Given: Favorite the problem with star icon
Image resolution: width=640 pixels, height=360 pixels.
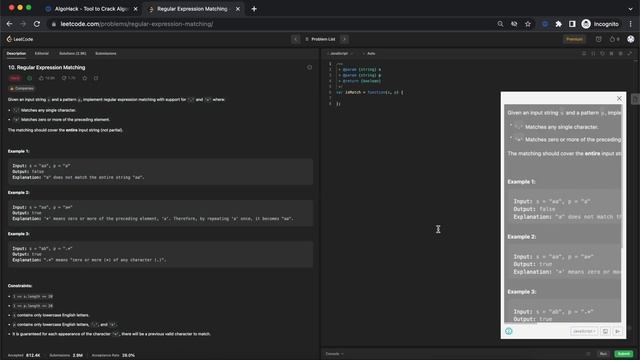Looking at the screenshot, I should pyautogui.click(x=85, y=78).
